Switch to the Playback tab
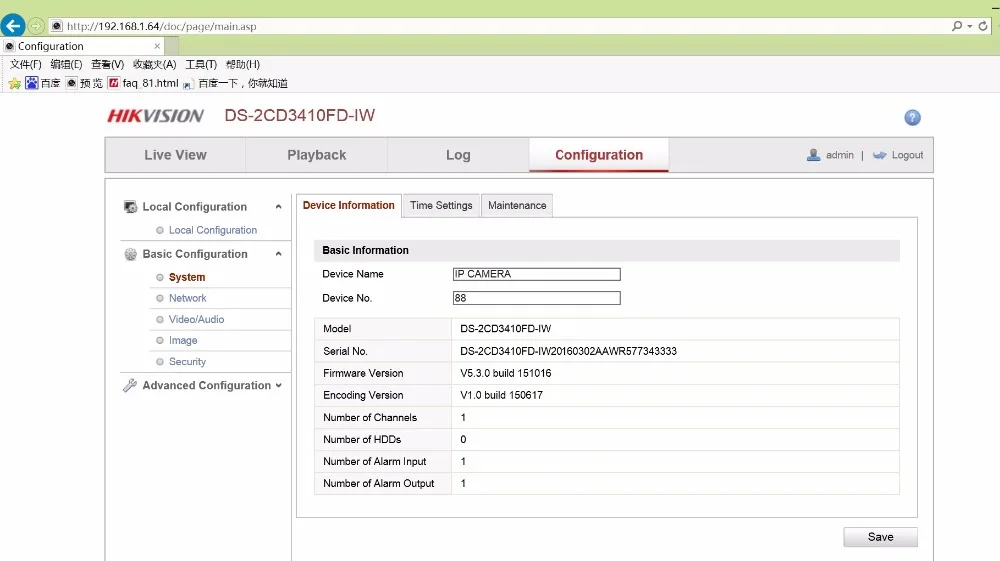Image resolution: width=1000 pixels, height=561 pixels. 316,155
